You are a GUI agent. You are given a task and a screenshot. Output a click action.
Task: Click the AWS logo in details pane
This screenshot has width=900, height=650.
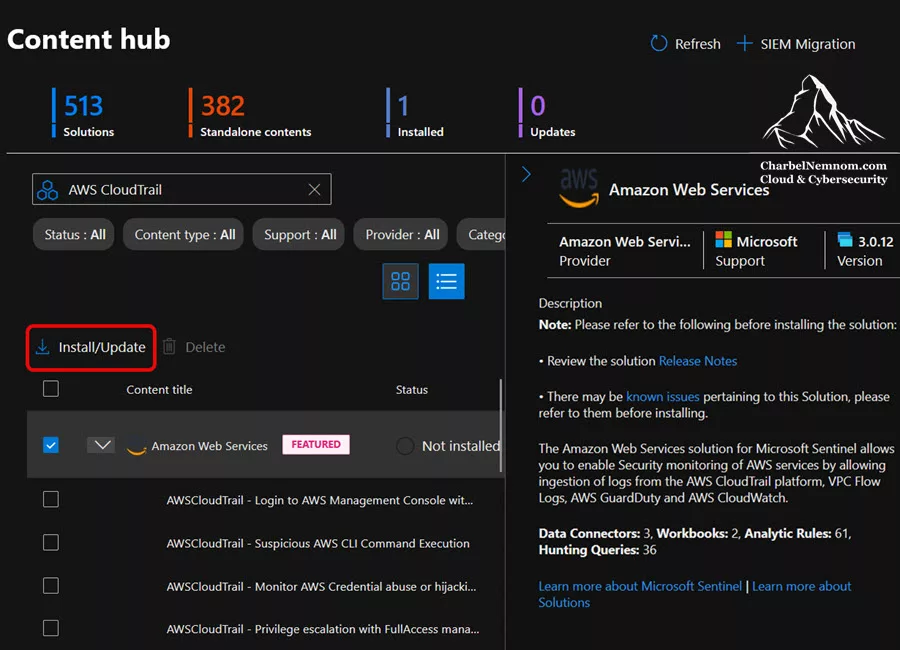tap(579, 188)
